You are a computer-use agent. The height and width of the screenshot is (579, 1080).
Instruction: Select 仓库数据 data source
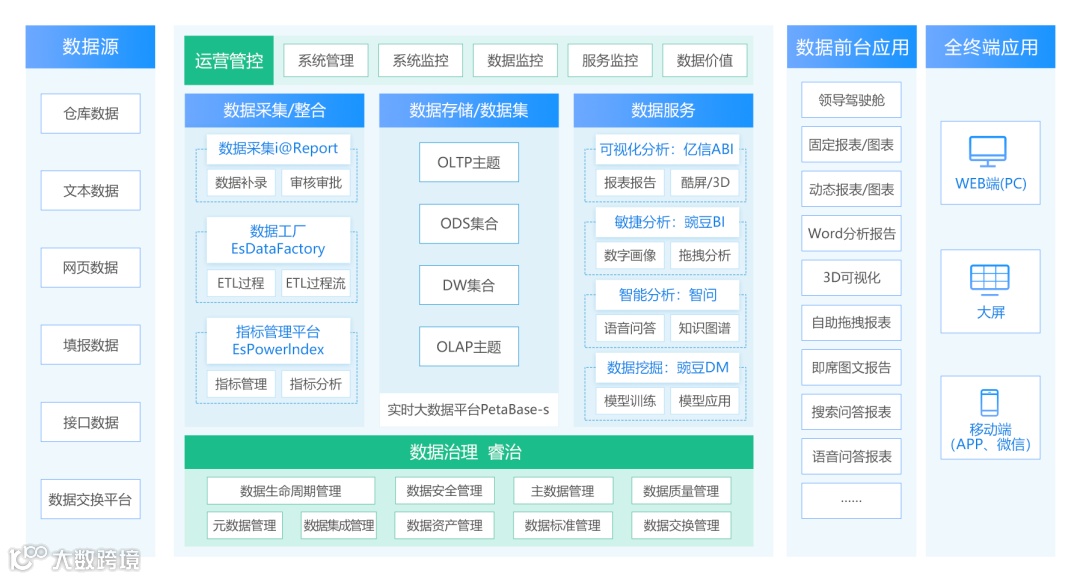coord(90,114)
